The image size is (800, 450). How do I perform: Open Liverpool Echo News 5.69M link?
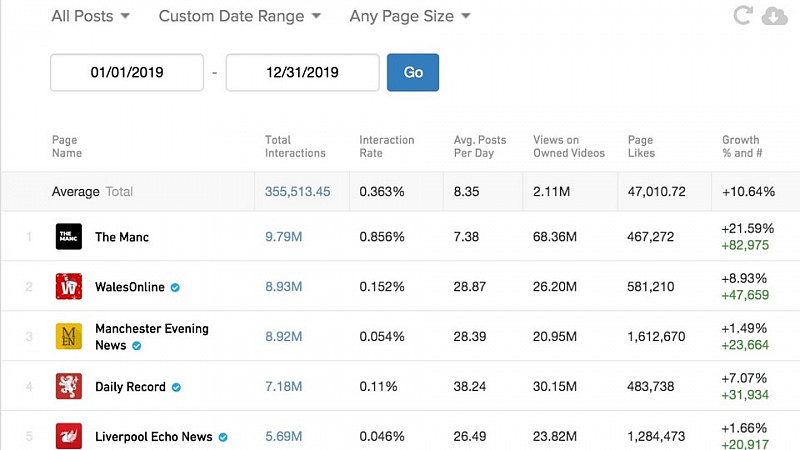283,437
